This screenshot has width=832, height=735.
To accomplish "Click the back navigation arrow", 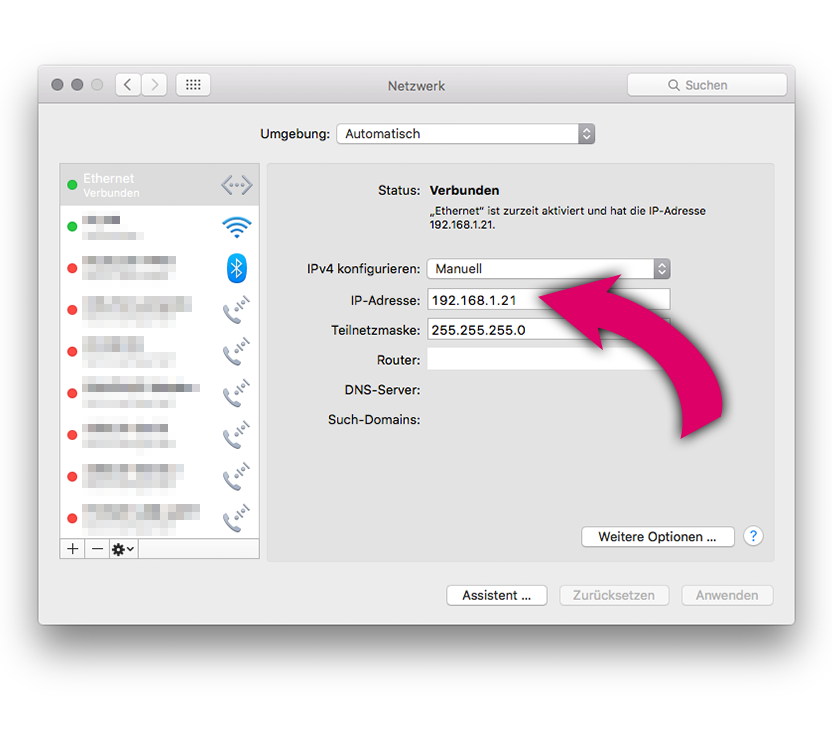I will (x=128, y=85).
